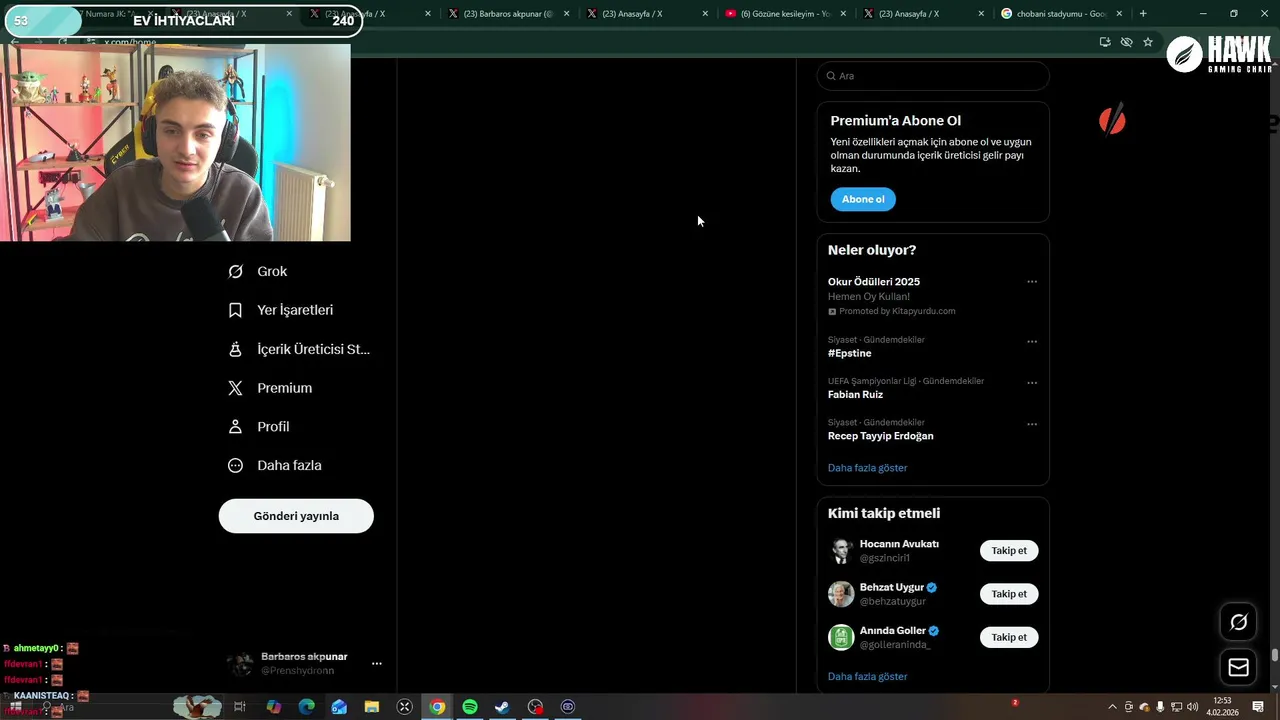Open File Explorer from the taskbar
1280x720 pixels.
tap(372, 707)
